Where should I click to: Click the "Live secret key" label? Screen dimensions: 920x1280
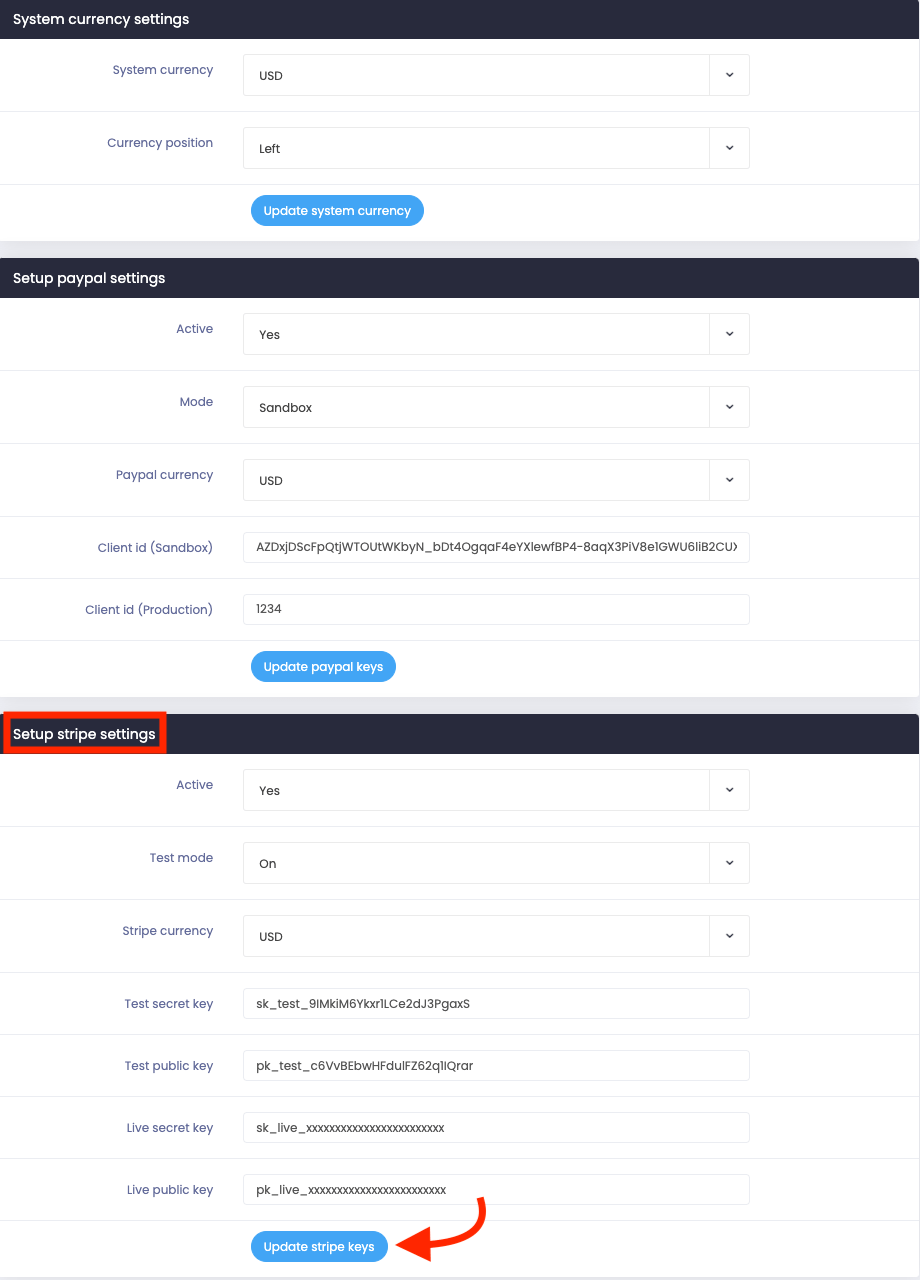coord(170,1128)
